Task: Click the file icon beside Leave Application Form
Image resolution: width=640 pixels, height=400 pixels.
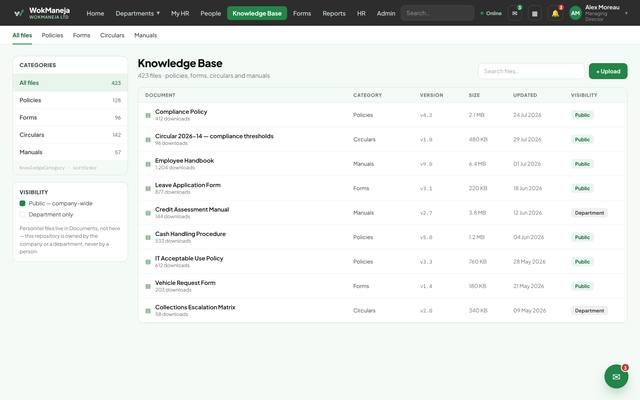Action: 148,189
